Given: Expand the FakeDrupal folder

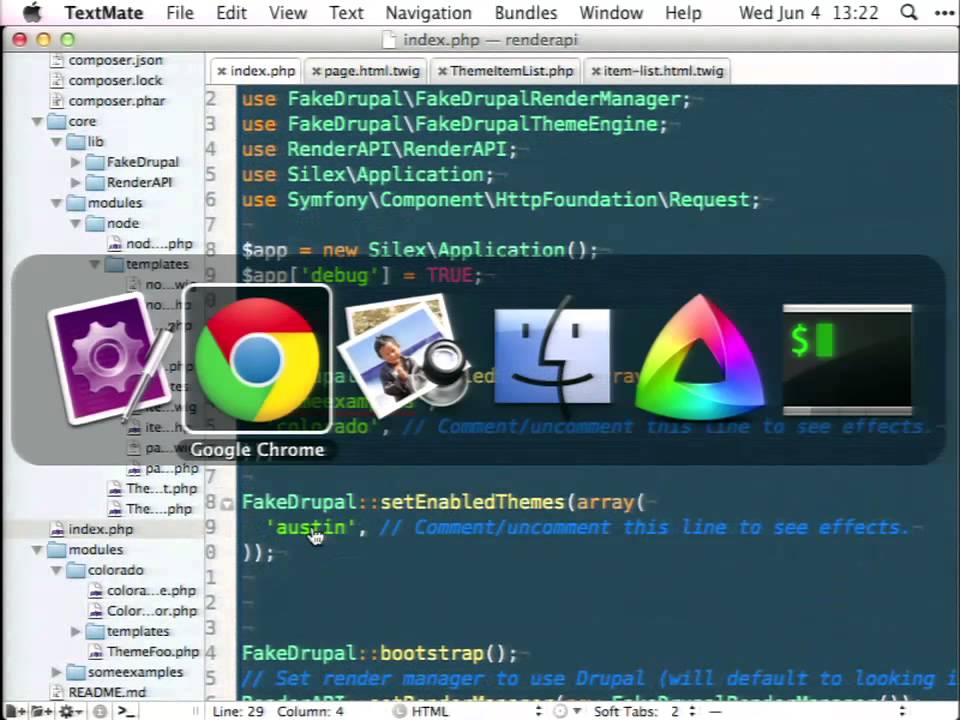Looking at the screenshot, I should pyautogui.click(x=75, y=162).
